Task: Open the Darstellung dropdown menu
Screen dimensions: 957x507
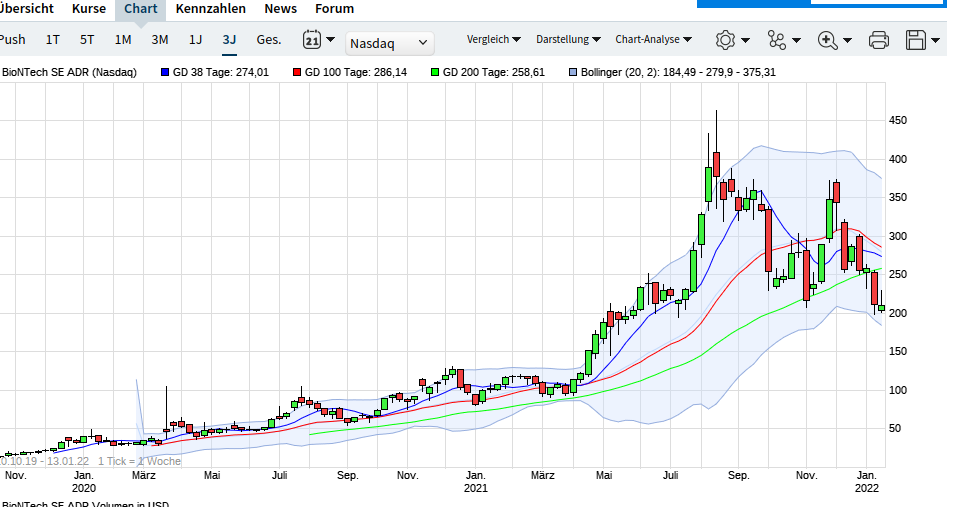Action: (x=568, y=39)
